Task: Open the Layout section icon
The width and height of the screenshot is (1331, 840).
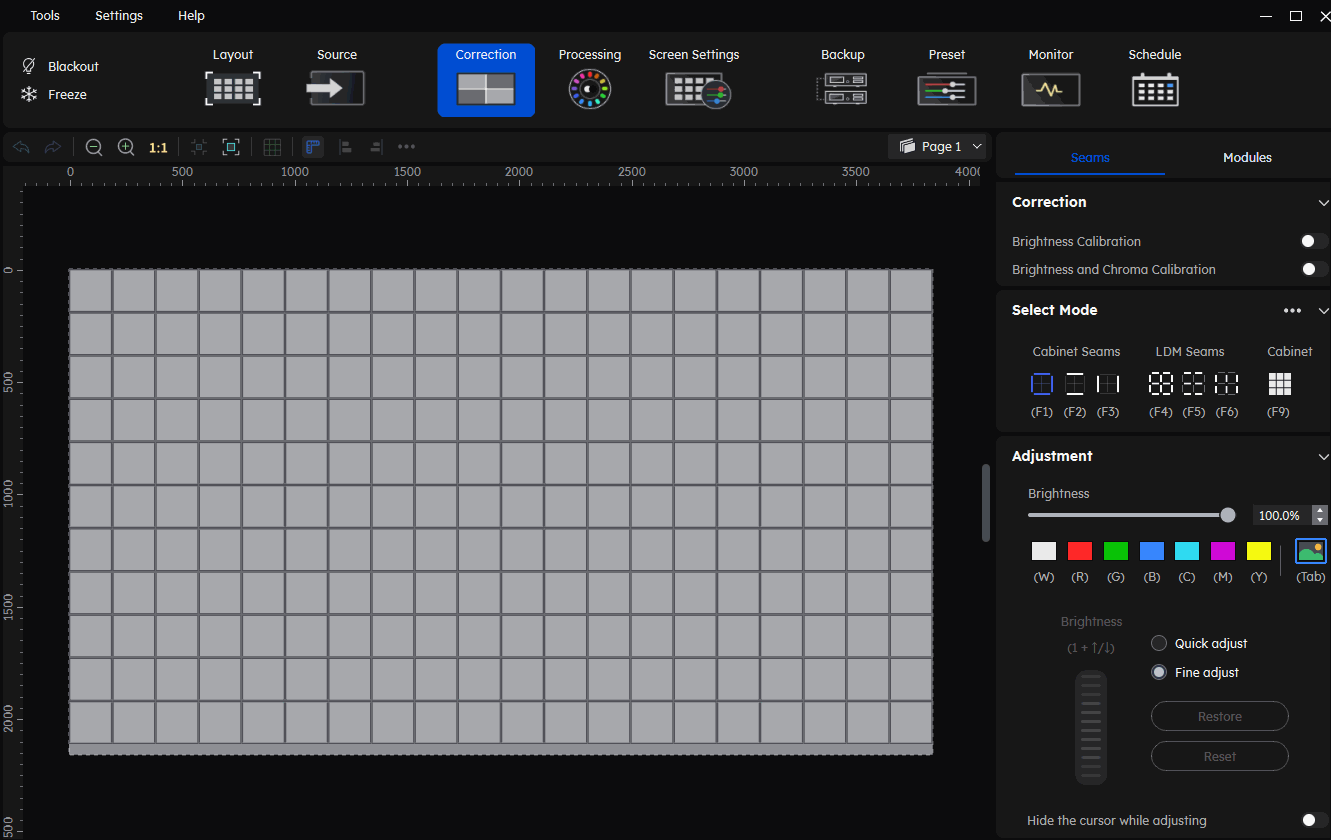Action: [x=233, y=88]
